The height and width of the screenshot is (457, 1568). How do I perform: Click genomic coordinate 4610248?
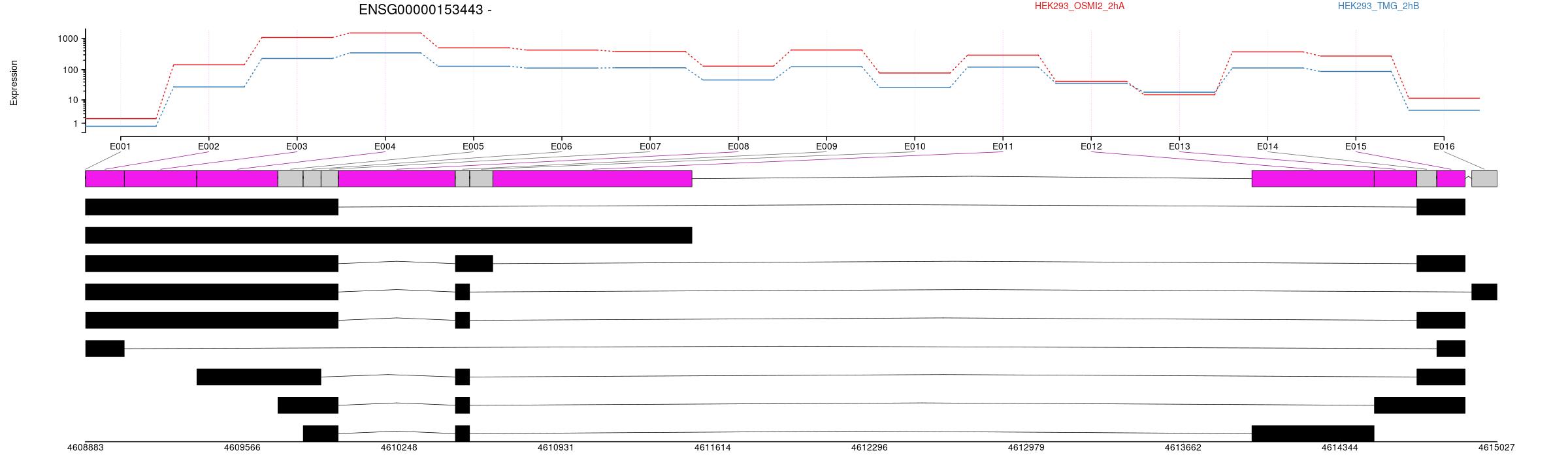pos(399,448)
